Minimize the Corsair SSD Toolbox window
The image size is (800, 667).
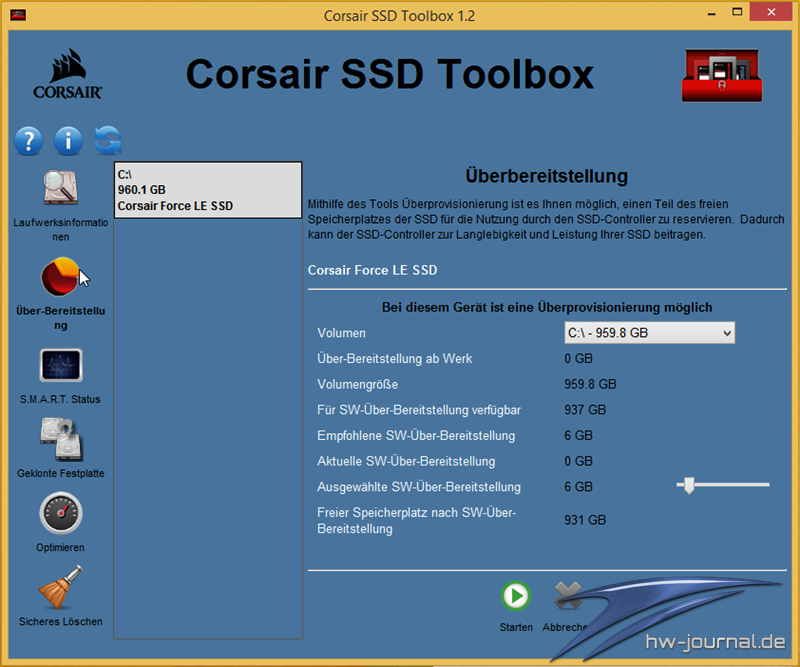(x=711, y=13)
